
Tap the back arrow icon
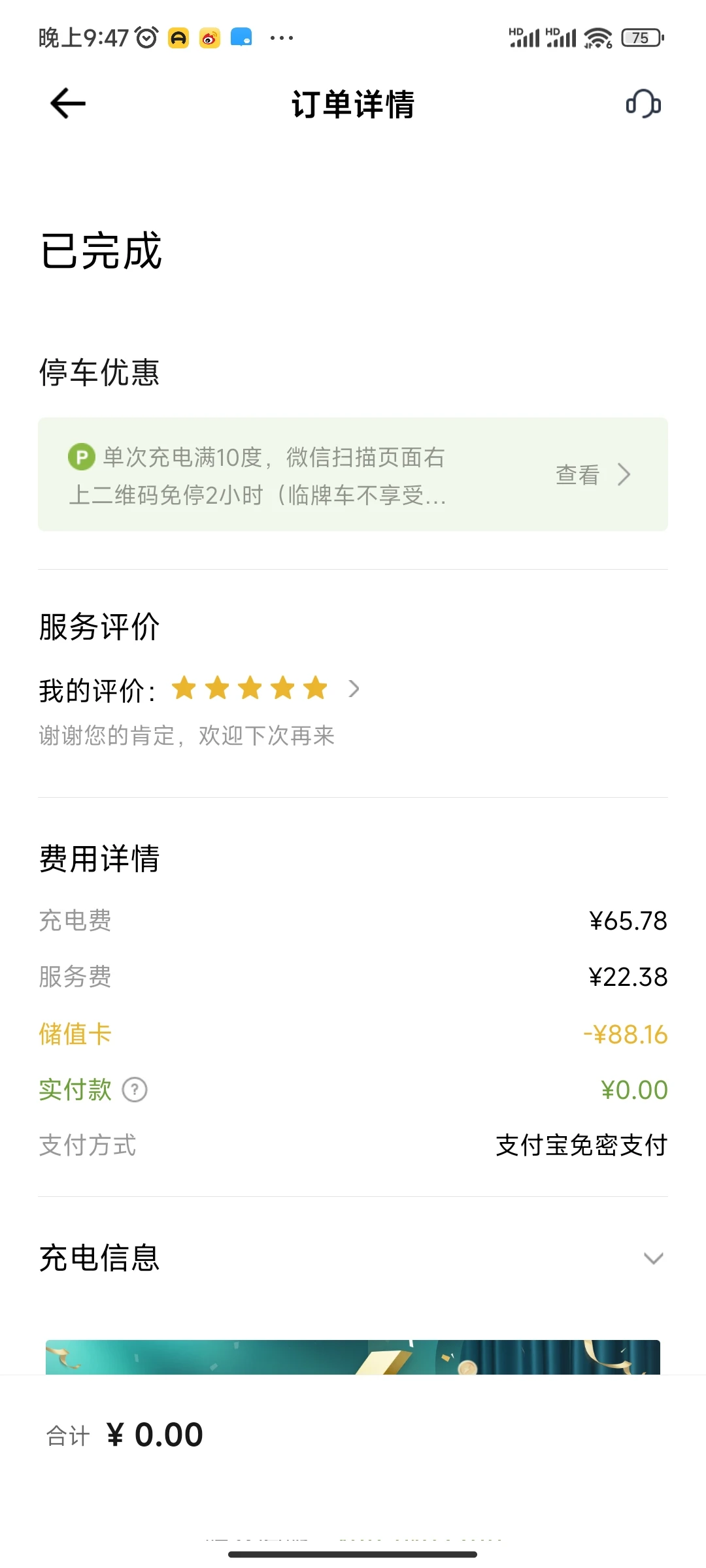[x=68, y=103]
